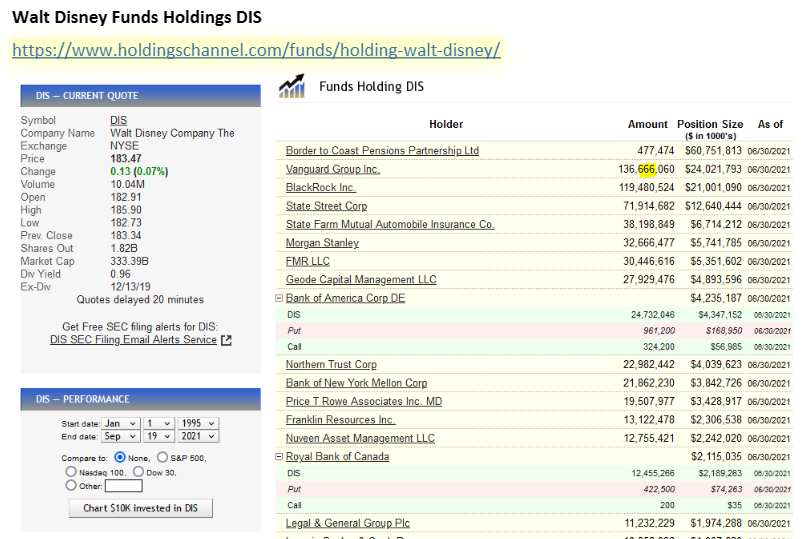Open start date month dropdown showing Jan

(120, 424)
